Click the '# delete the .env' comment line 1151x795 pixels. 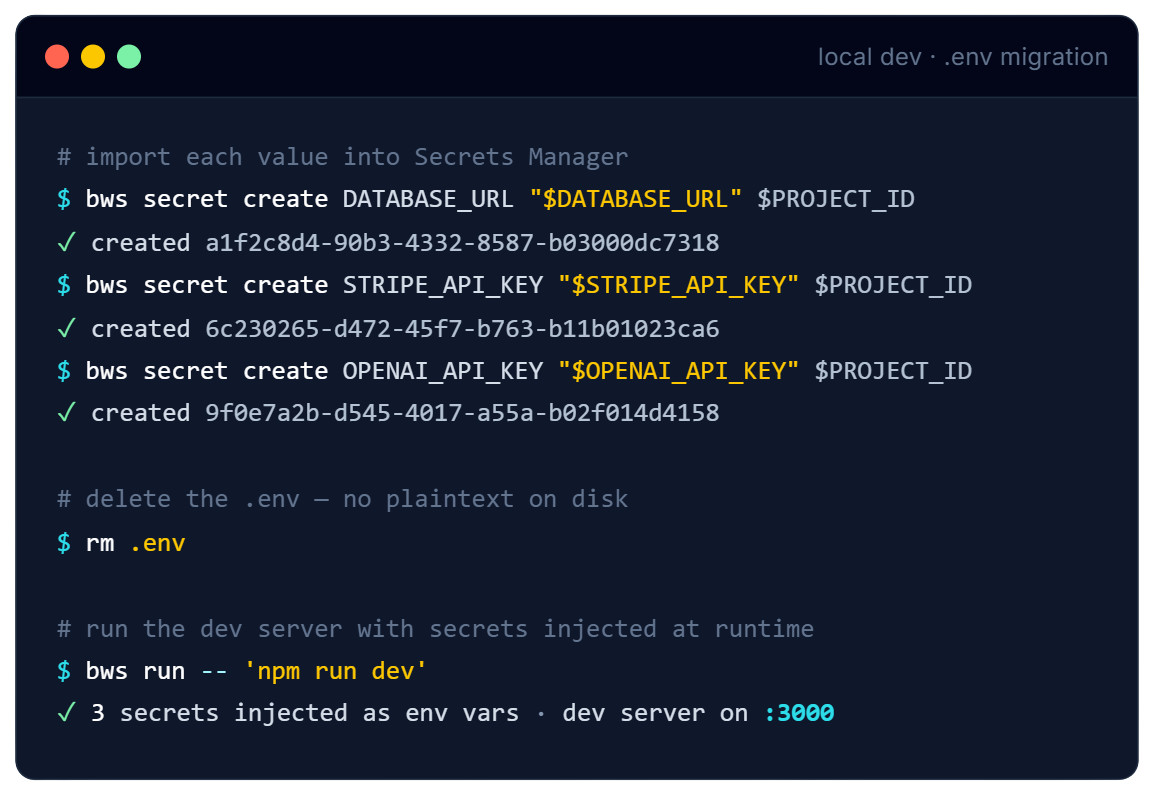coord(343,499)
